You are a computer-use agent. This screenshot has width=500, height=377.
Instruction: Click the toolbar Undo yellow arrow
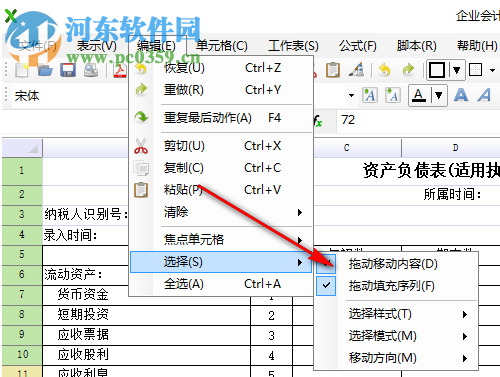tap(385, 70)
